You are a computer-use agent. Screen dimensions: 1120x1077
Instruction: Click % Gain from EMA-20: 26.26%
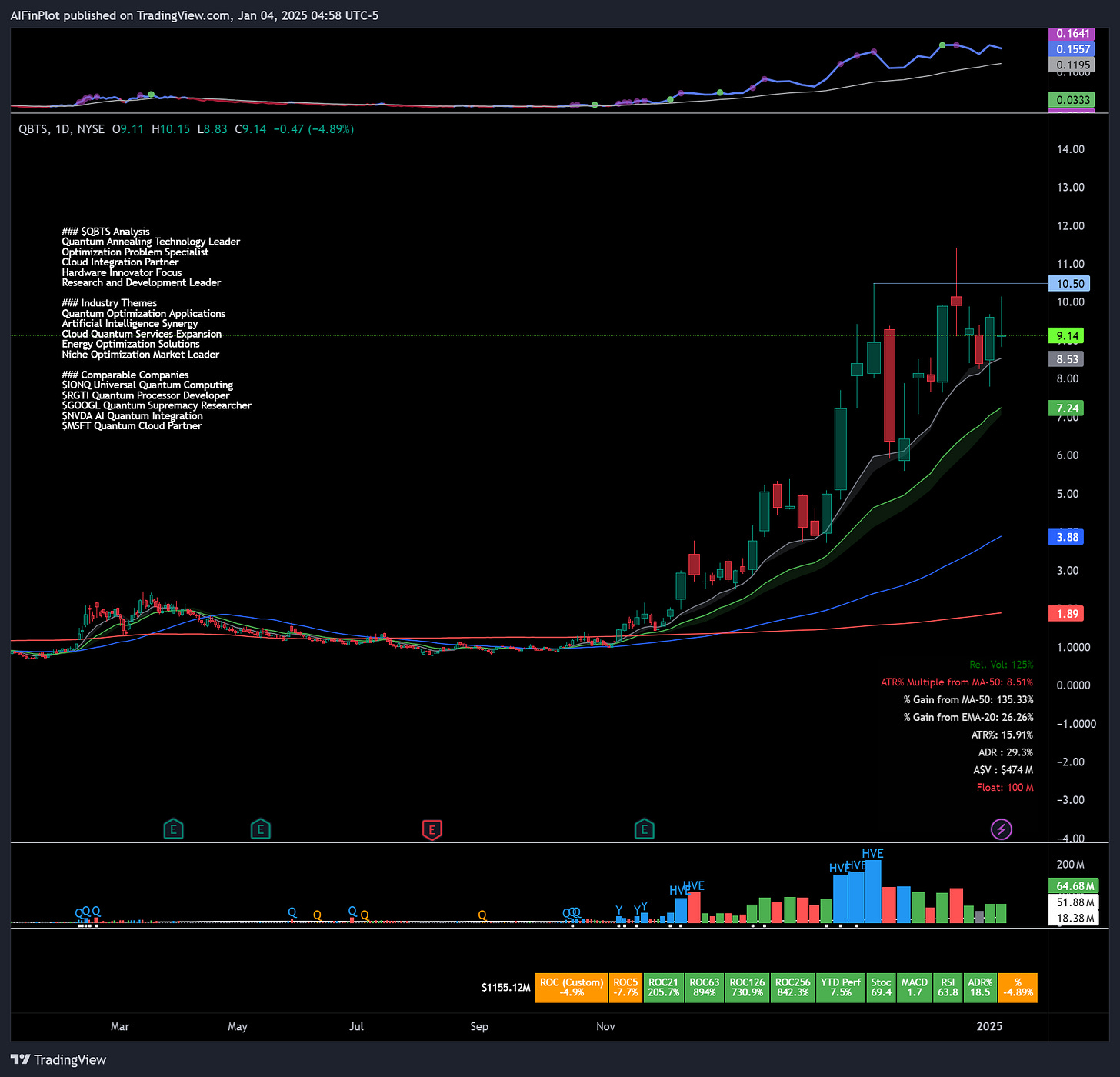tap(968, 718)
